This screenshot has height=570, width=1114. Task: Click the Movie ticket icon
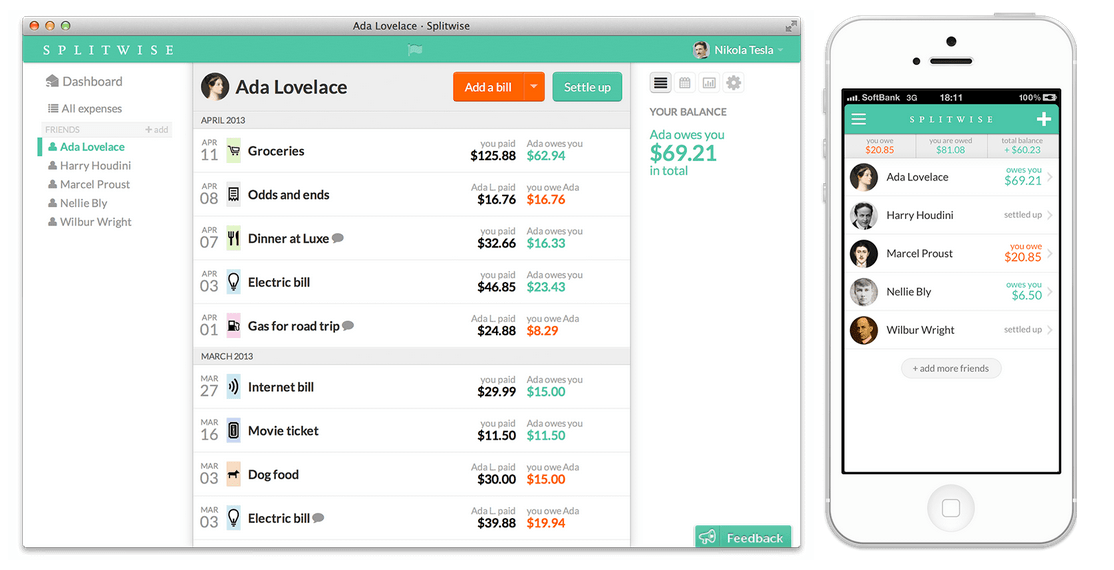click(x=233, y=431)
